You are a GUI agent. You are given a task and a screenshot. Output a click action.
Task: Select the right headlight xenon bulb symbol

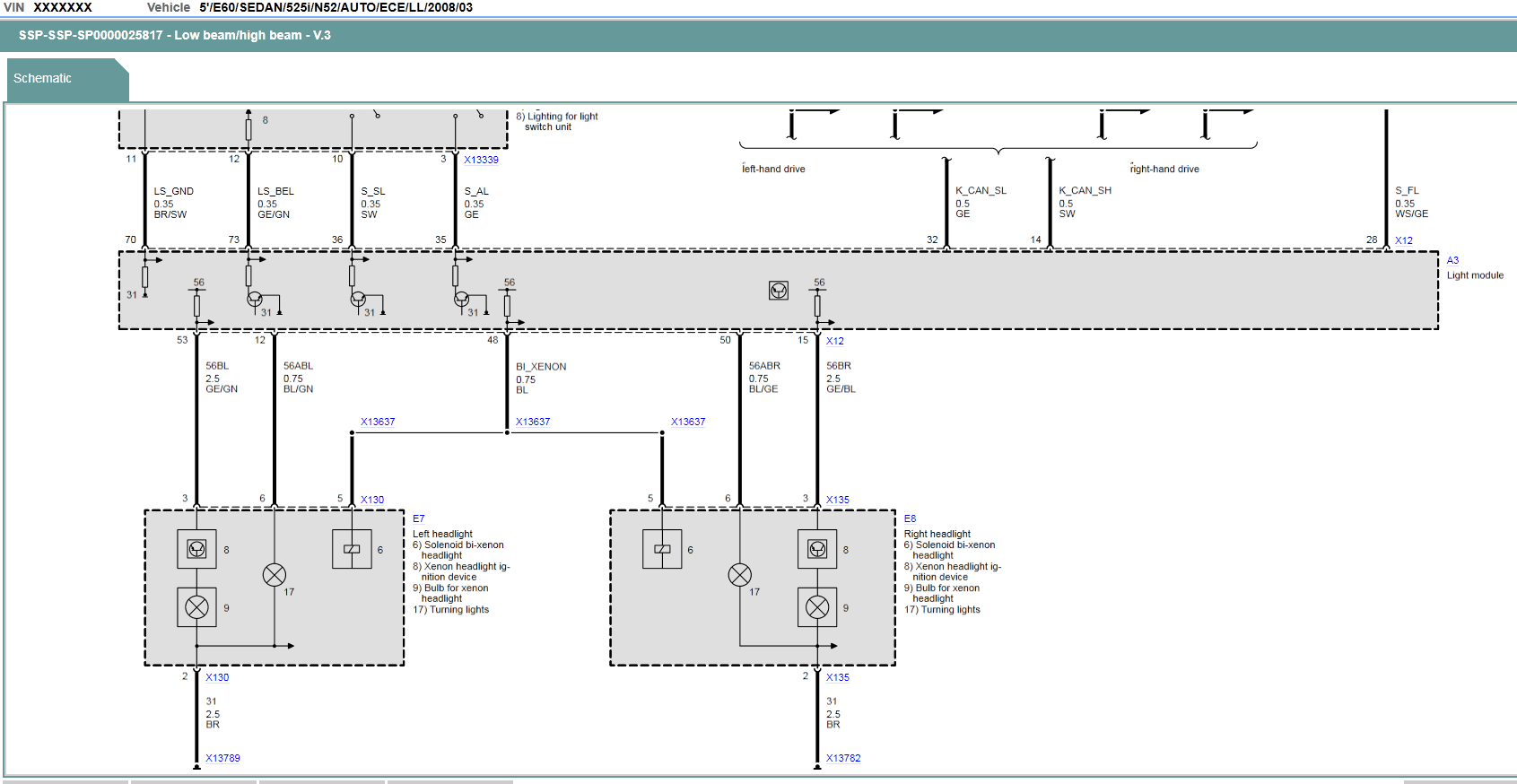pyautogui.click(x=817, y=607)
